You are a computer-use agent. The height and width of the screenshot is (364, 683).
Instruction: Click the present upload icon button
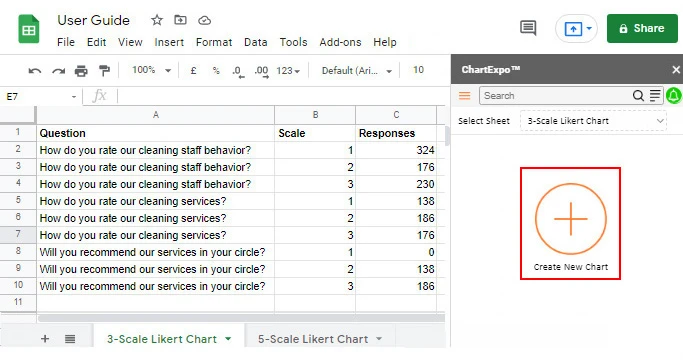(573, 29)
